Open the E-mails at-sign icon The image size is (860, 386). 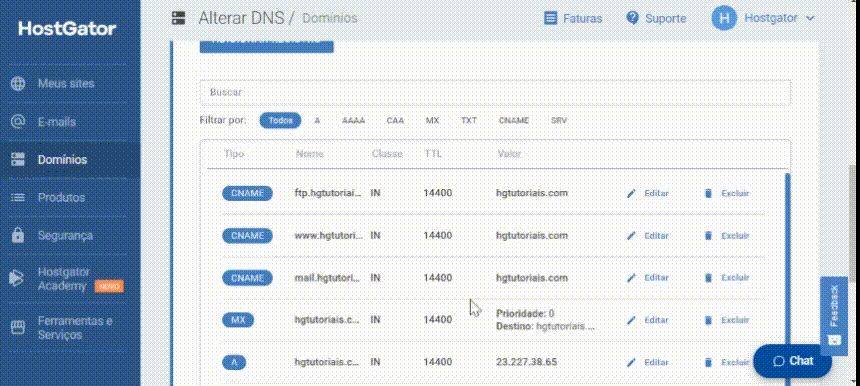tap(18, 122)
